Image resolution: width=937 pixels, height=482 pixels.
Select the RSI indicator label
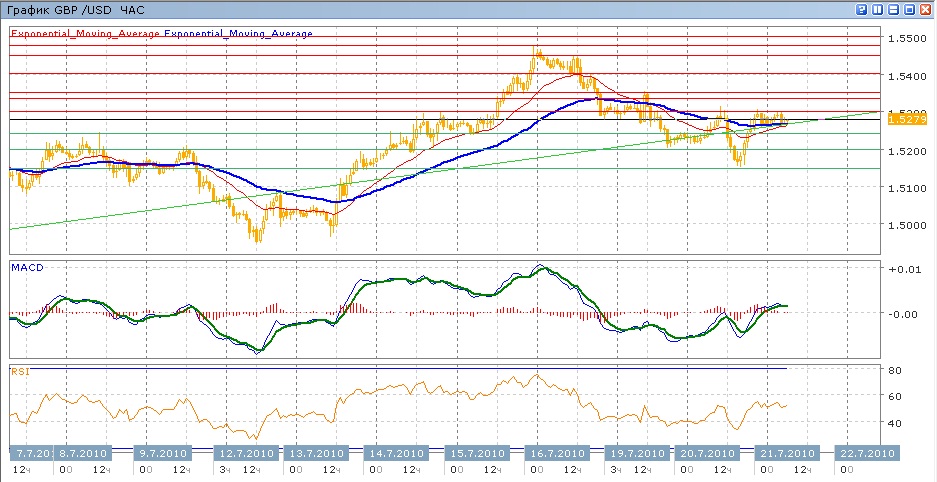pyautogui.click(x=19, y=371)
